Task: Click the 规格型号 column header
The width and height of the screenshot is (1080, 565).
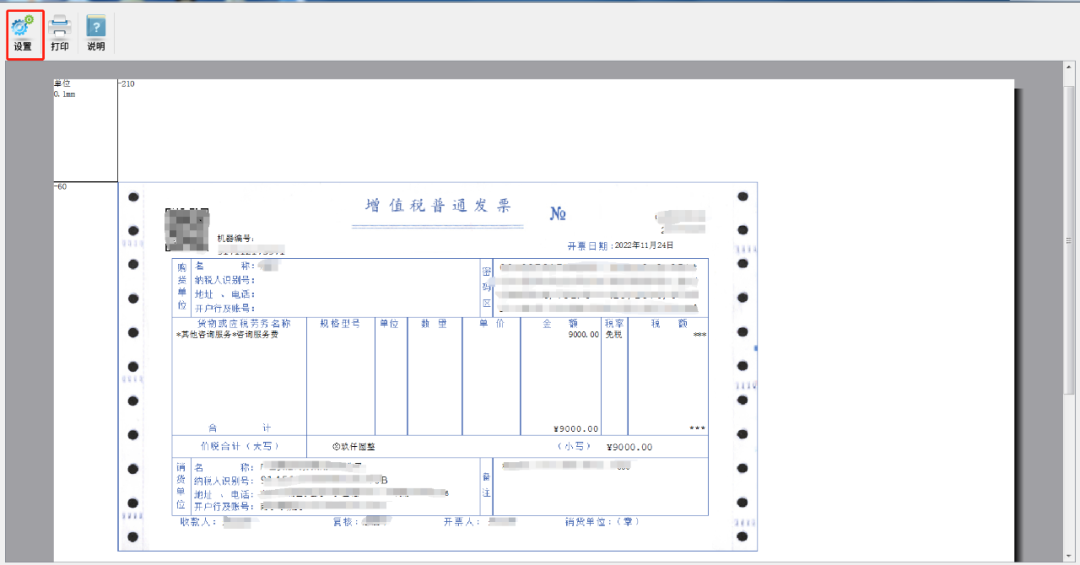Action: point(340,324)
